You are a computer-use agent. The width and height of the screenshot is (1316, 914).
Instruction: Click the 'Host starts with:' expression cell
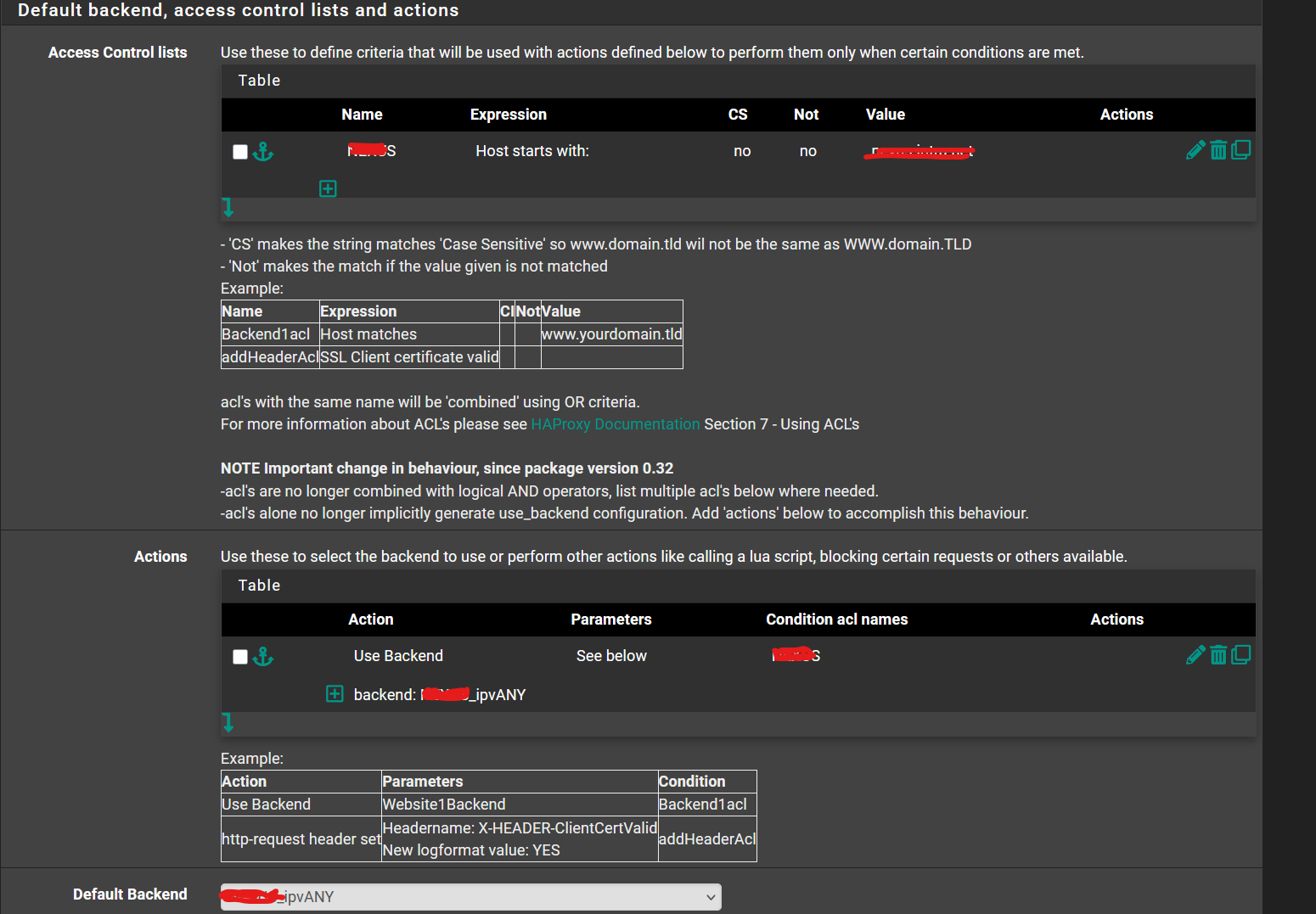[x=532, y=151]
